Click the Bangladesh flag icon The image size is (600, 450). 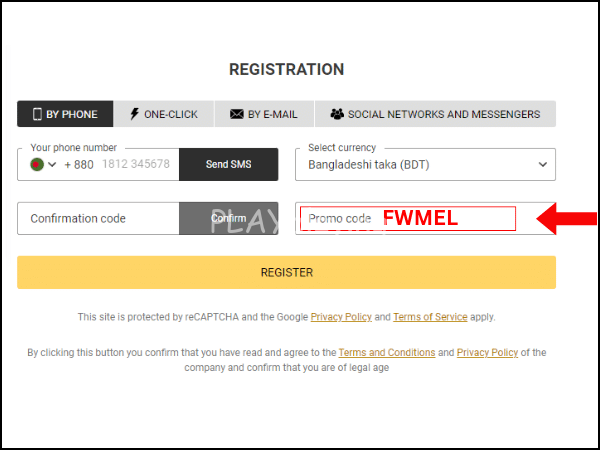tap(37, 165)
